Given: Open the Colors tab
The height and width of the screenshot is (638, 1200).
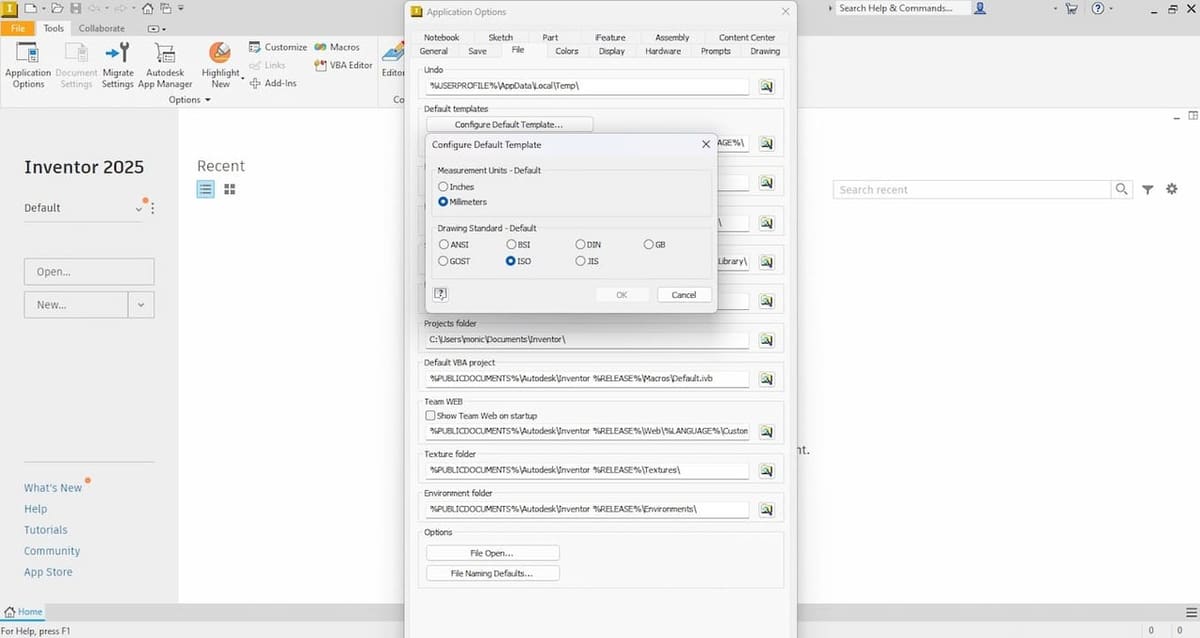Looking at the screenshot, I should tap(567, 51).
